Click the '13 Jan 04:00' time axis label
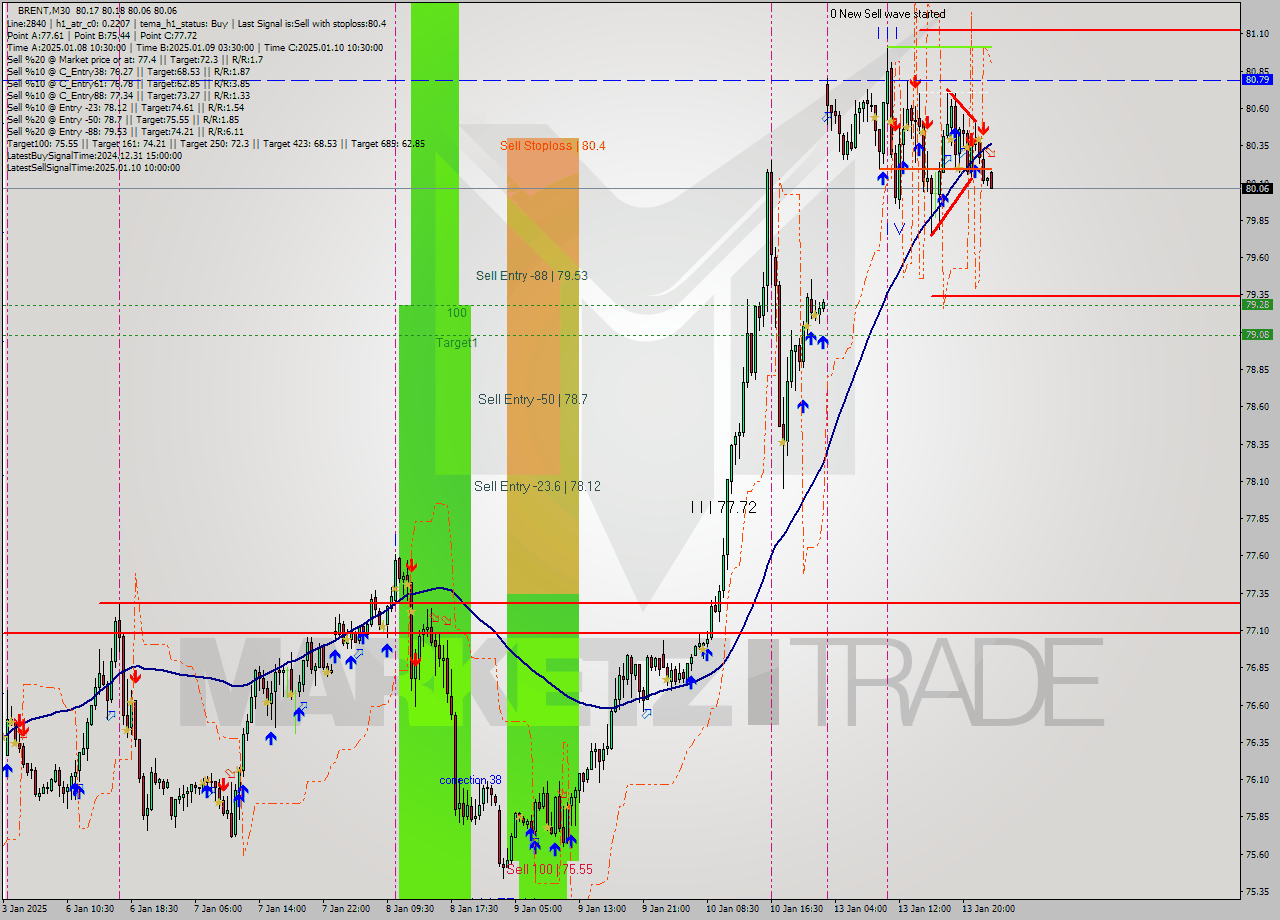This screenshot has width=1280, height=920. click(x=861, y=909)
